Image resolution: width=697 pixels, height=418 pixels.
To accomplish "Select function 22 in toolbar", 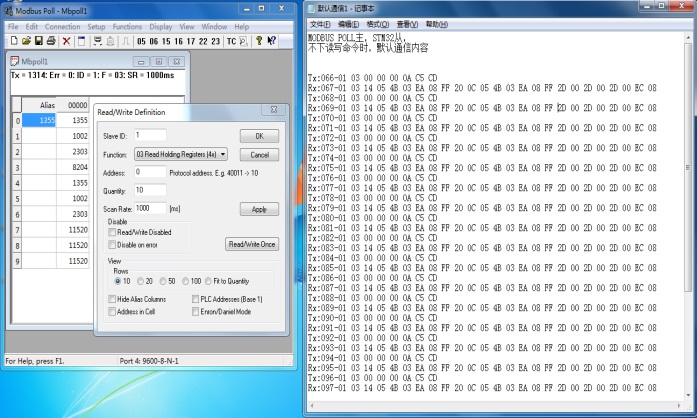I will pyautogui.click(x=203, y=41).
